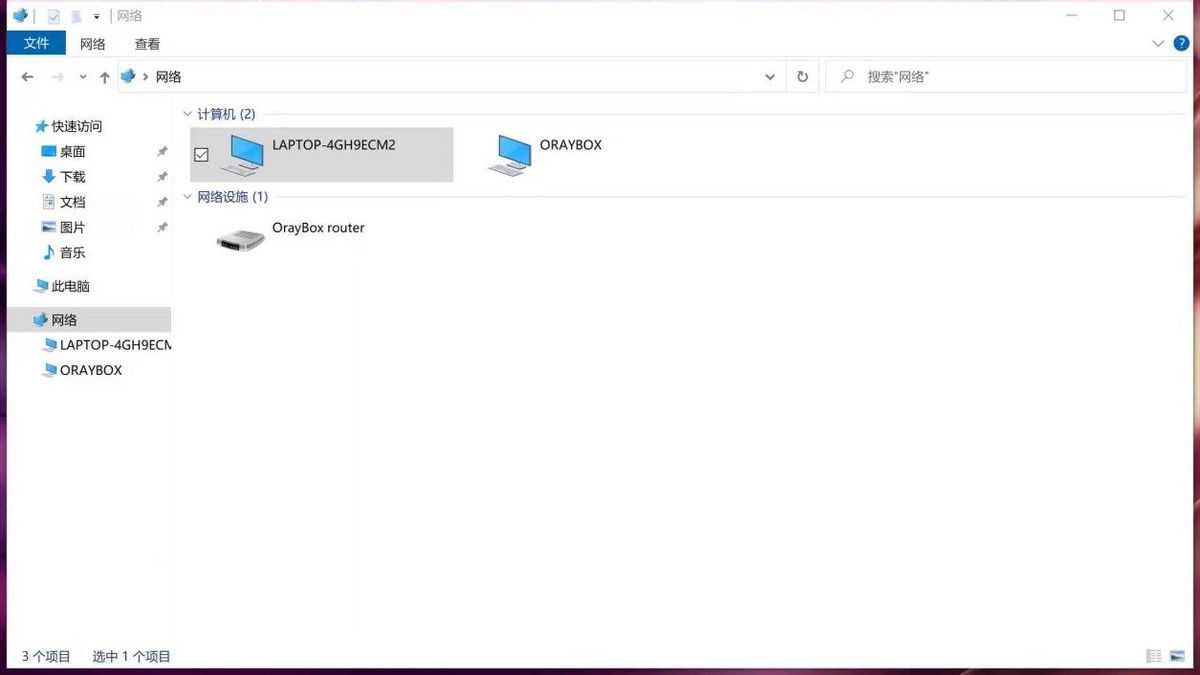Collapse the 计算机 (2) group
The width and height of the screenshot is (1200, 675).
187,114
